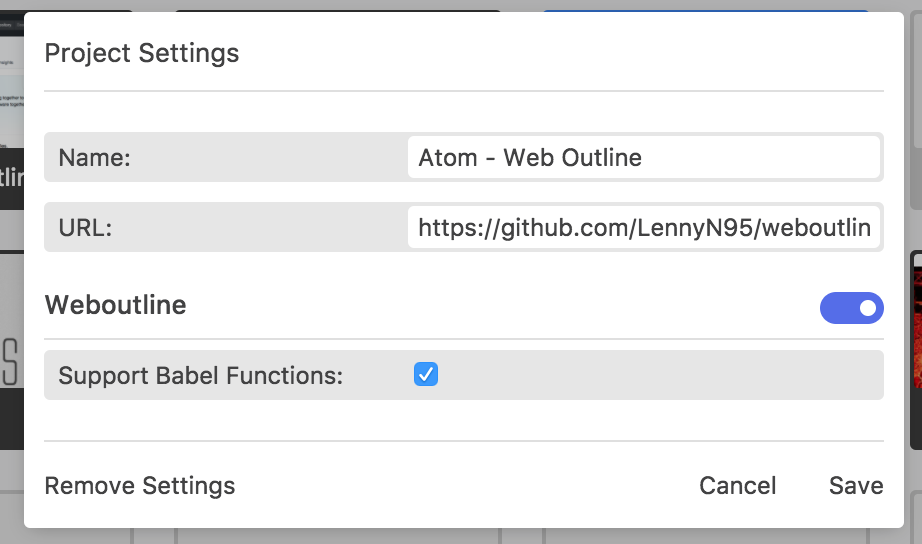
Task: Uncheck the Support Babel Functions checkbox
Action: [426, 374]
